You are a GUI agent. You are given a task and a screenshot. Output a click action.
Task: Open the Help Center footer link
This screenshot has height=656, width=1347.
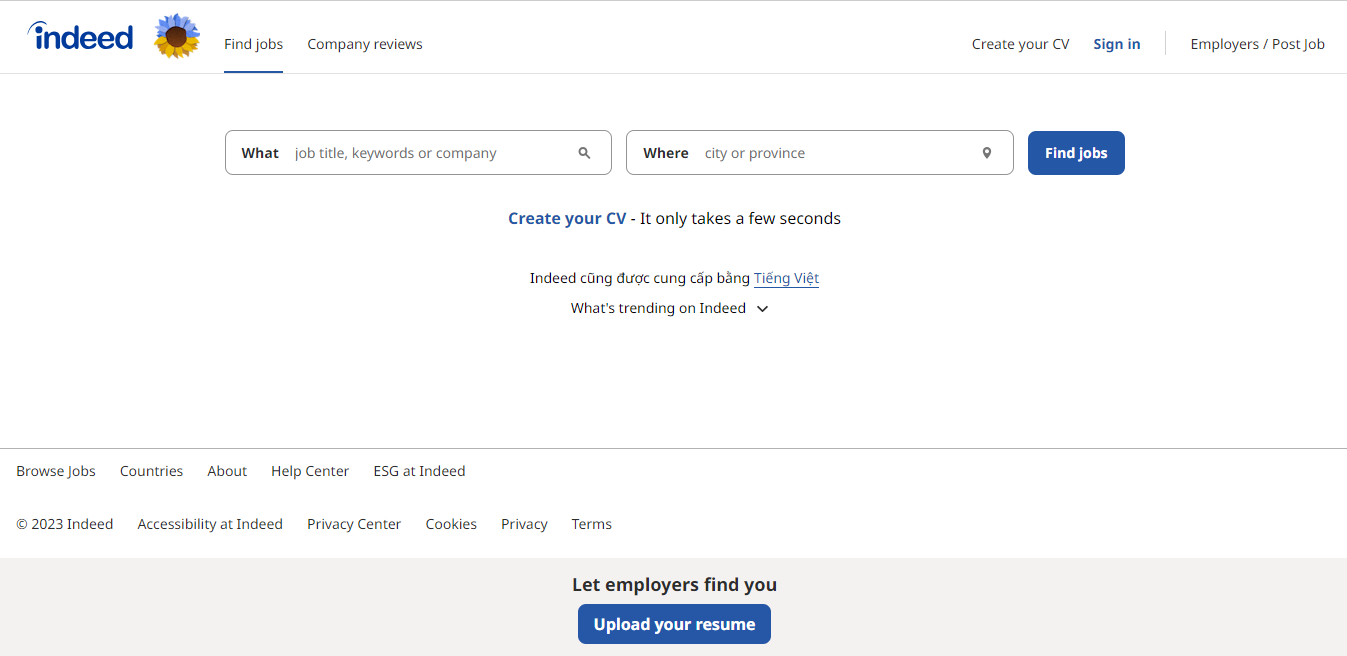(310, 471)
